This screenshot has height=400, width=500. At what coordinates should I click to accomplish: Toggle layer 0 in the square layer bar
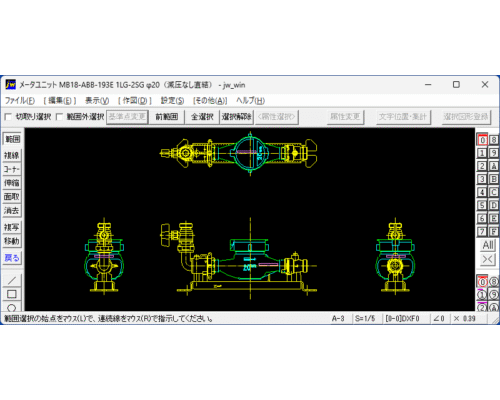pos(482,140)
